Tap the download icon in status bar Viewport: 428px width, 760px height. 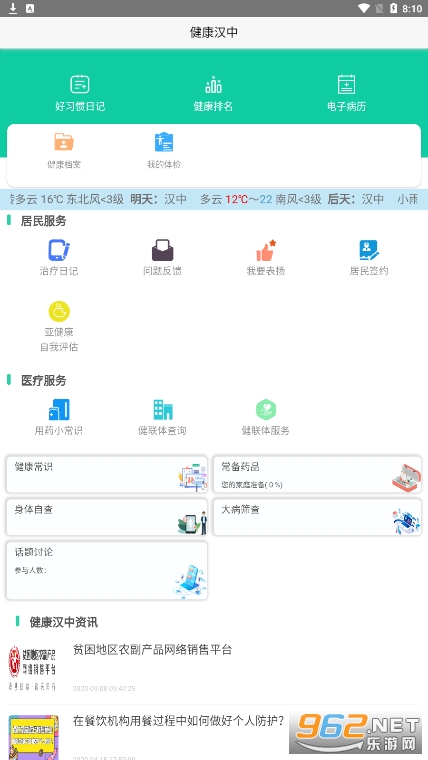(x=13, y=9)
